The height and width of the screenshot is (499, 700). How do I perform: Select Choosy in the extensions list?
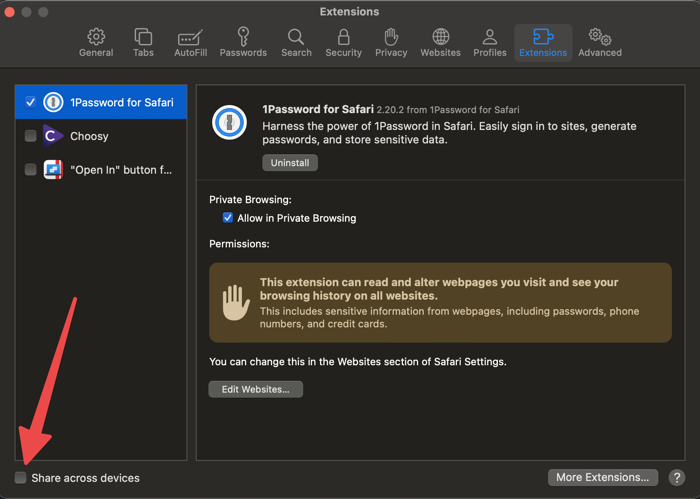click(x=90, y=136)
